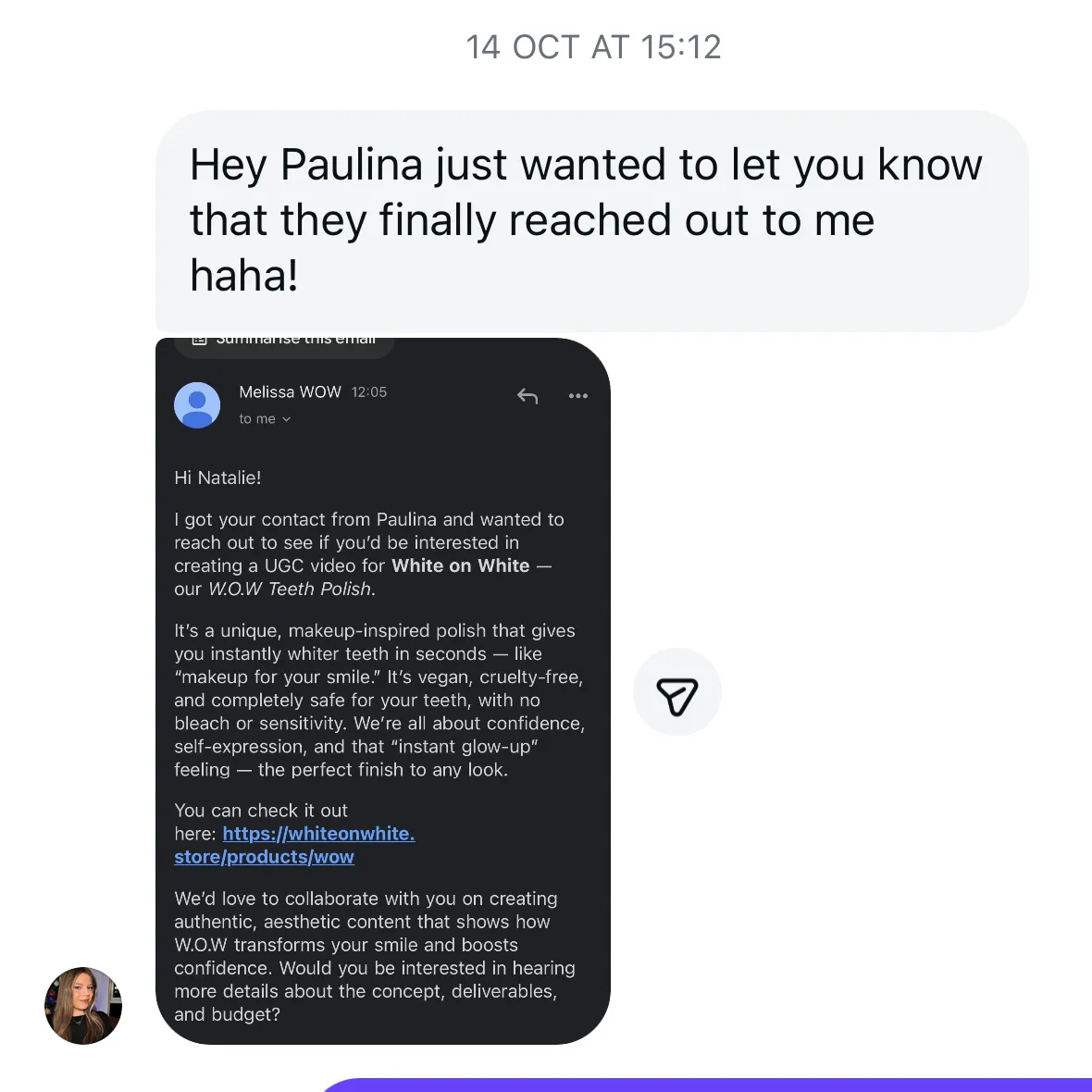
Task: Tap the forward icon beside the screenshot
Action: pyautogui.click(x=676, y=693)
